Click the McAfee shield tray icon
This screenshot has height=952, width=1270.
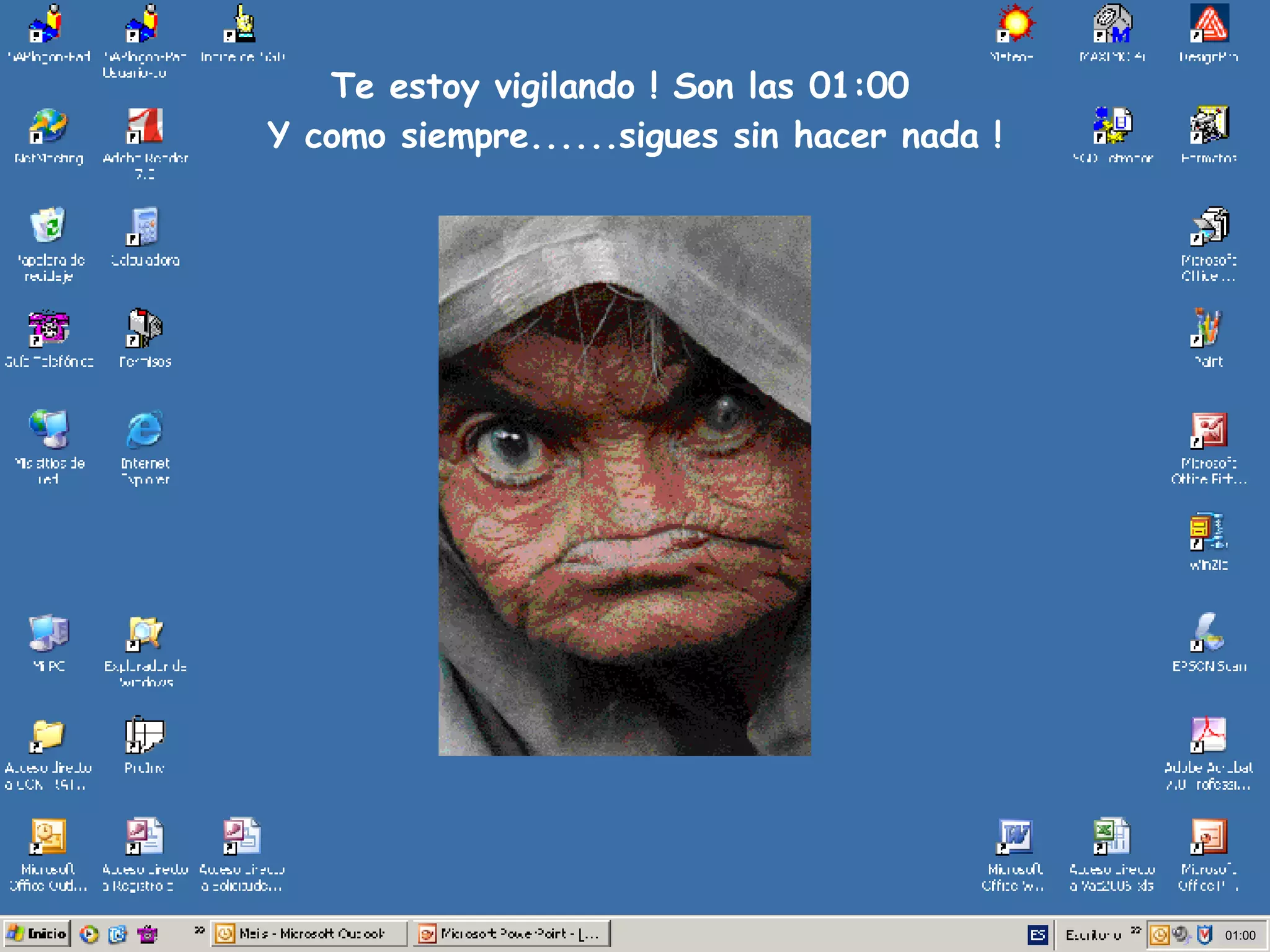pyautogui.click(x=1204, y=935)
